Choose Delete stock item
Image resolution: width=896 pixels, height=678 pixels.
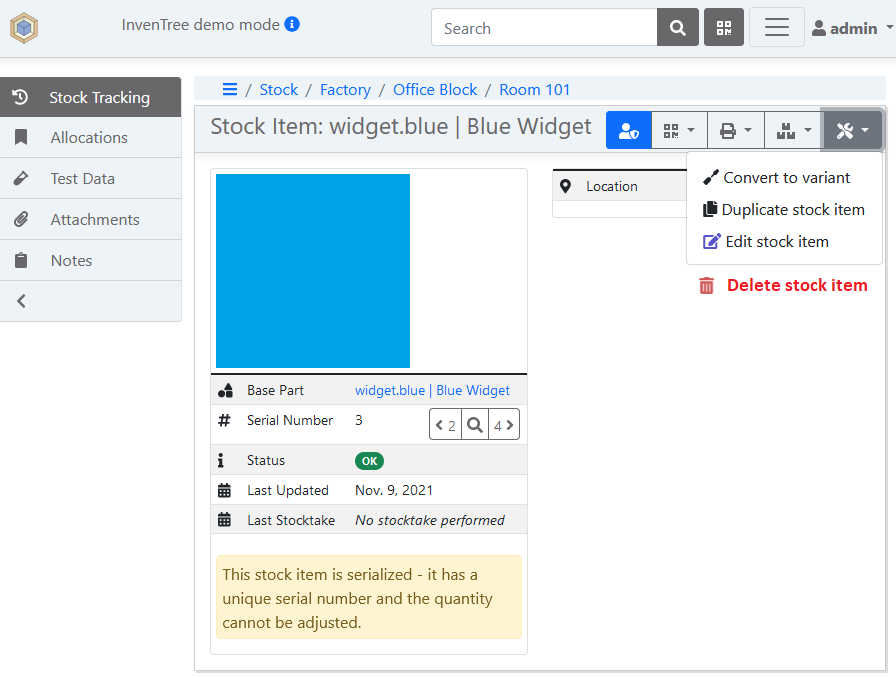(783, 285)
